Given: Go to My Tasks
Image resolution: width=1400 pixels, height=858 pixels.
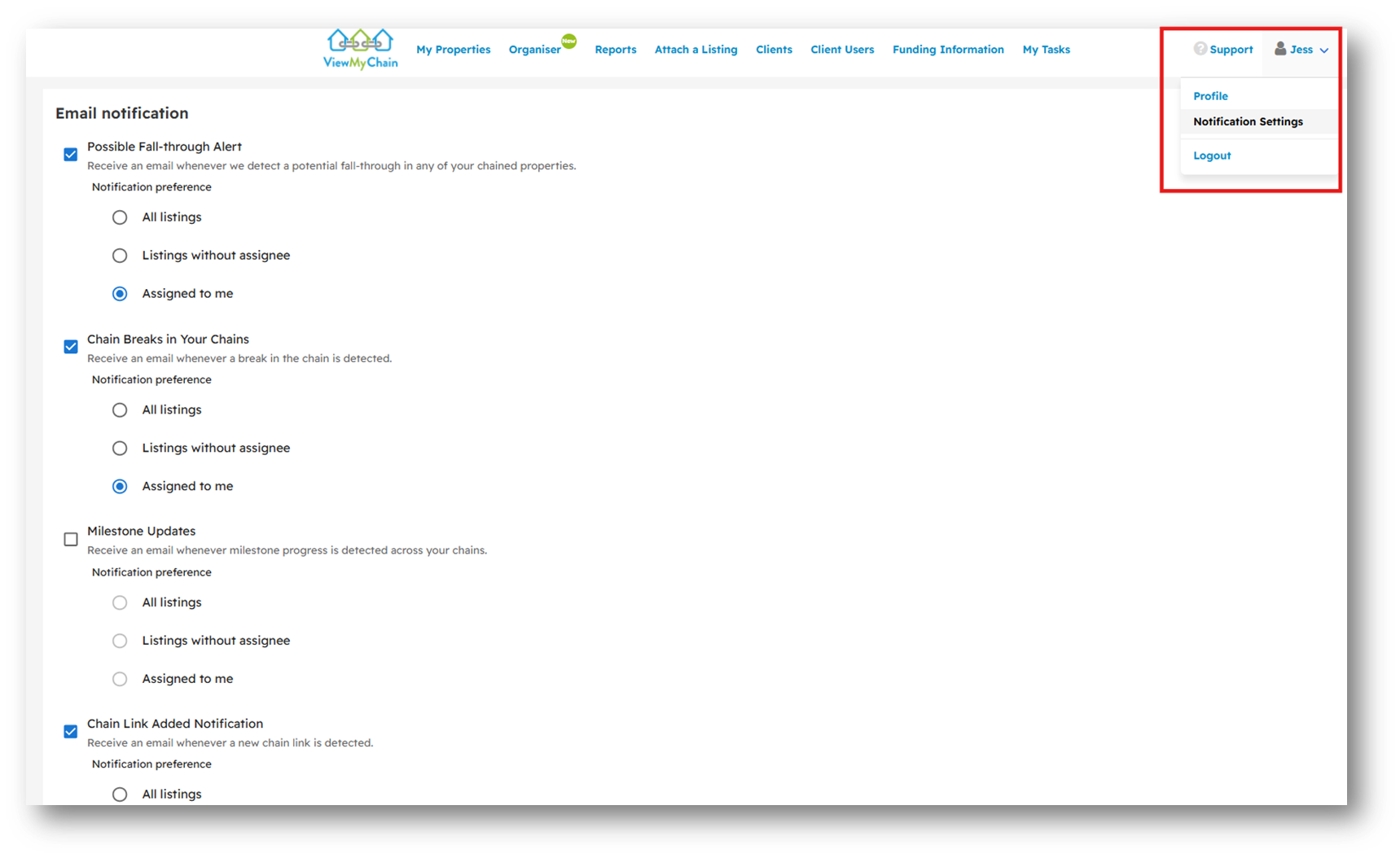Looking at the screenshot, I should [1046, 50].
